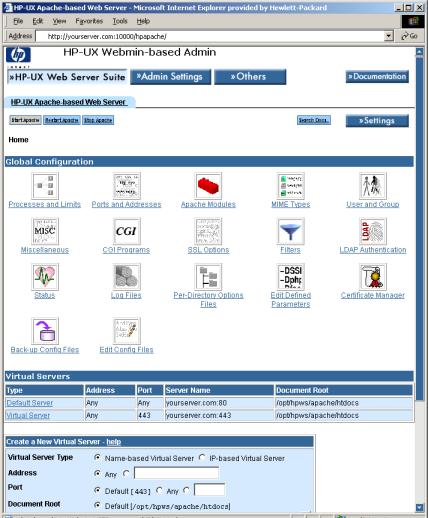
Task: Select the Any port radio button
Action: point(160,490)
